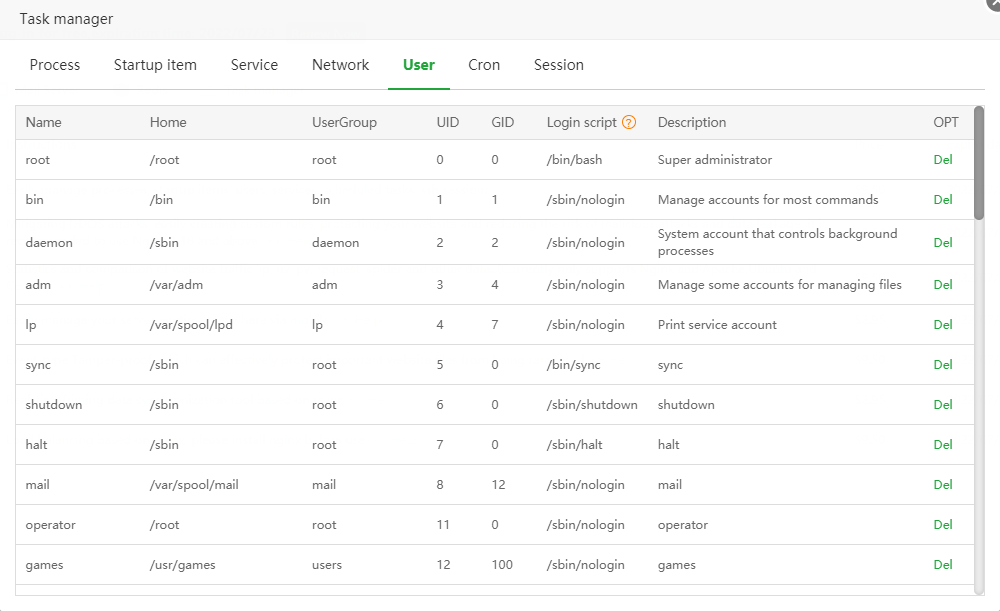
Task: Delete the bin user account
Action: [942, 200]
